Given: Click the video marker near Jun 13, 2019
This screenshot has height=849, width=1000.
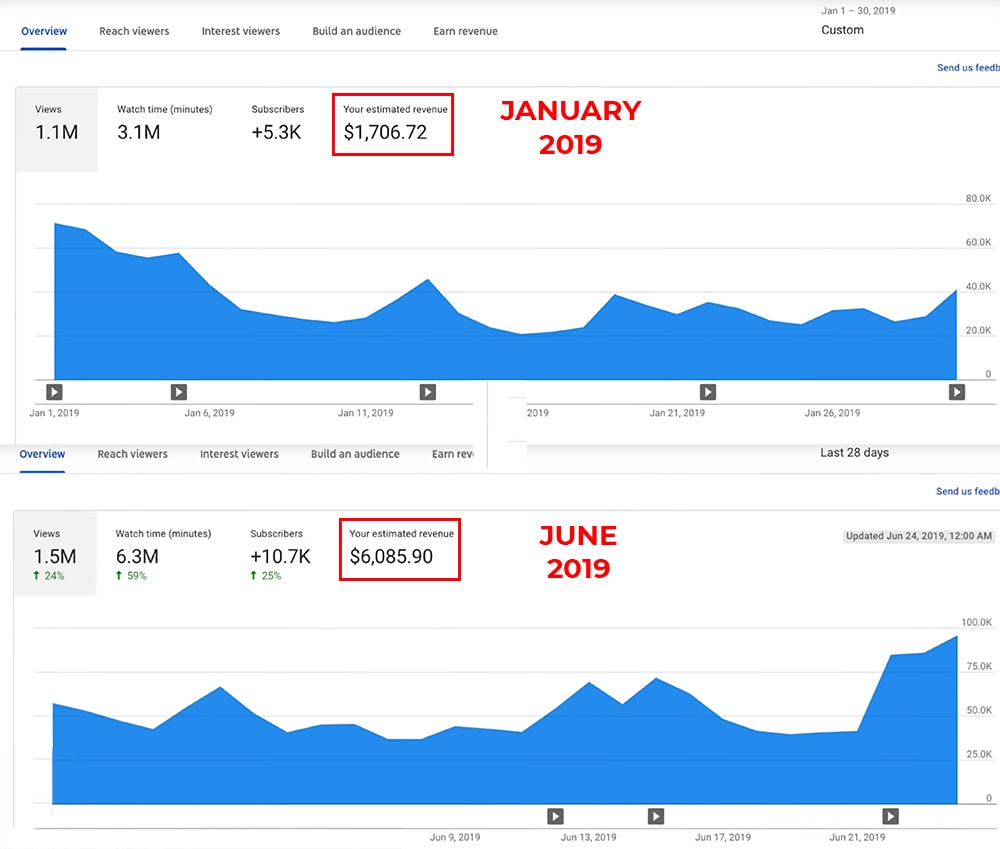Looking at the screenshot, I should point(556,817).
